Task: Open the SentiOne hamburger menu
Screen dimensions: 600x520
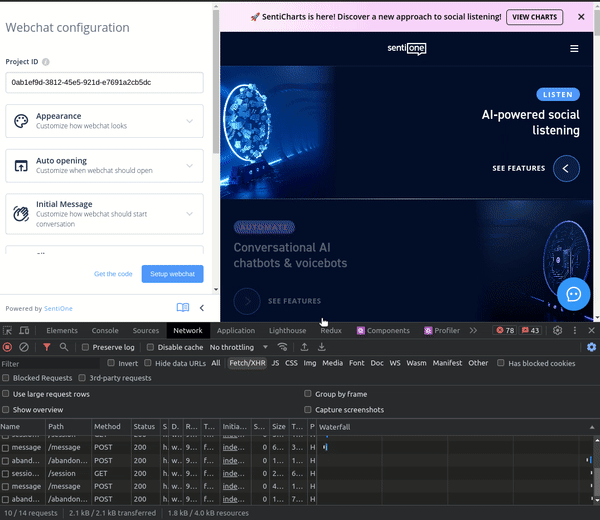Action: (x=574, y=49)
